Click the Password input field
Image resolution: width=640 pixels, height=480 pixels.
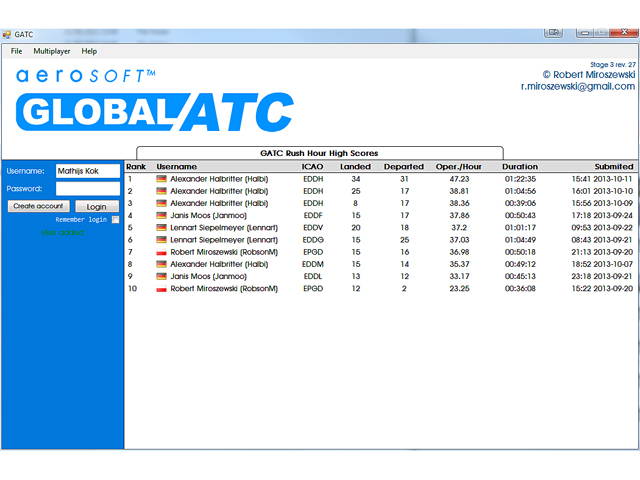coord(88,189)
